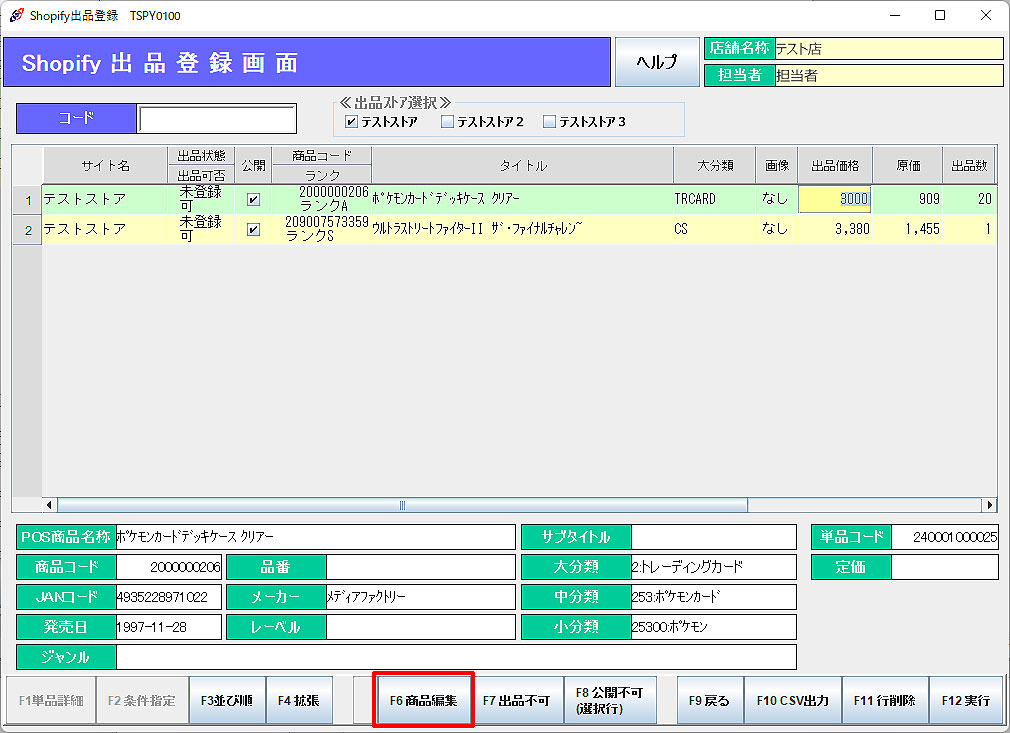Toggle 公開 checkbox in row 1
1010x733 pixels.
click(x=253, y=199)
